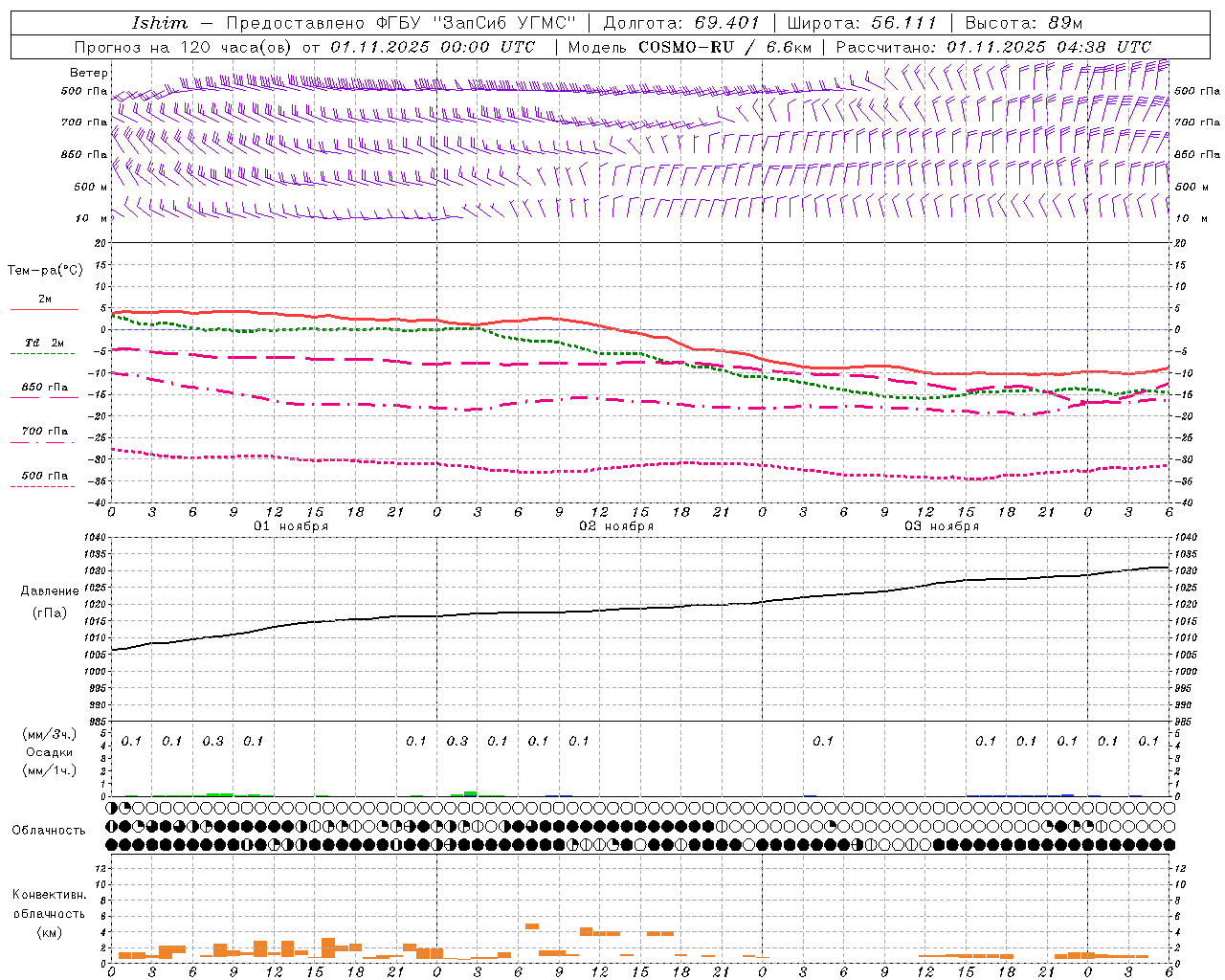This screenshot has height=980, width=1225.
Task: Click the (мм/3ч.) units label
Action: (x=49, y=734)
